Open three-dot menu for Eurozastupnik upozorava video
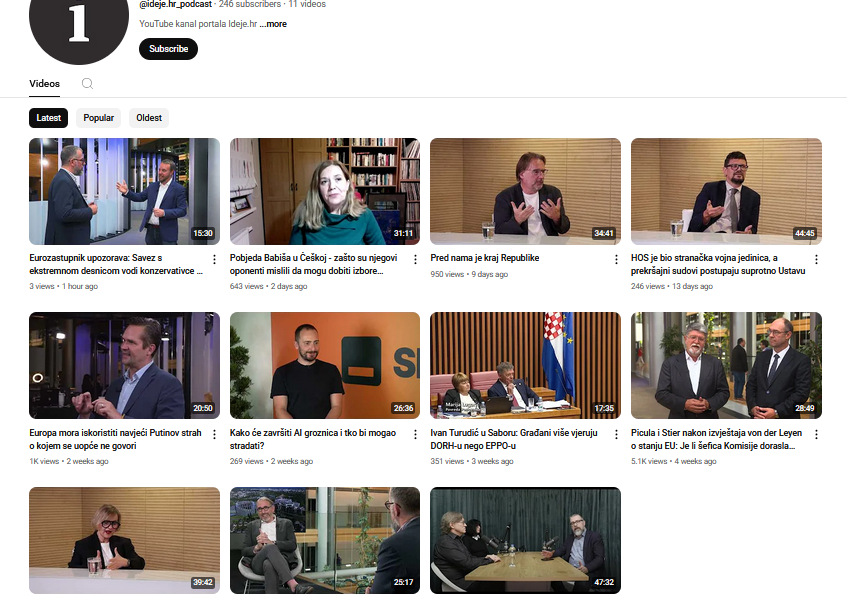847x600 pixels. 214,259
